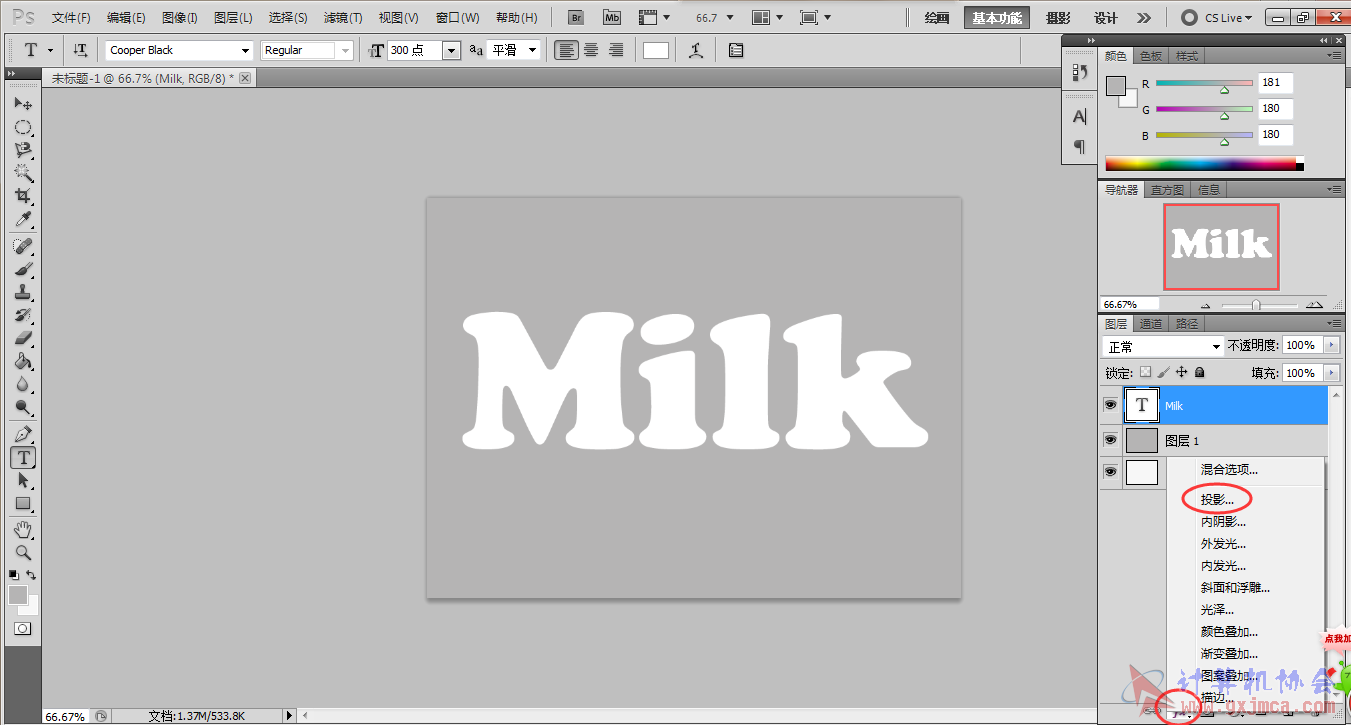Select the Hand tool
Image resolution: width=1351 pixels, height=725 pixels.
click(x=23, y=529)
